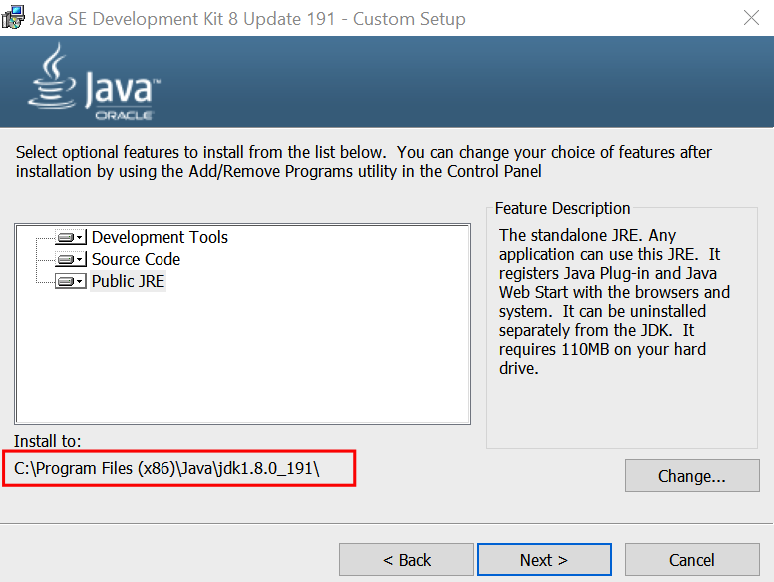Select the Development Tools feature row

159,237
